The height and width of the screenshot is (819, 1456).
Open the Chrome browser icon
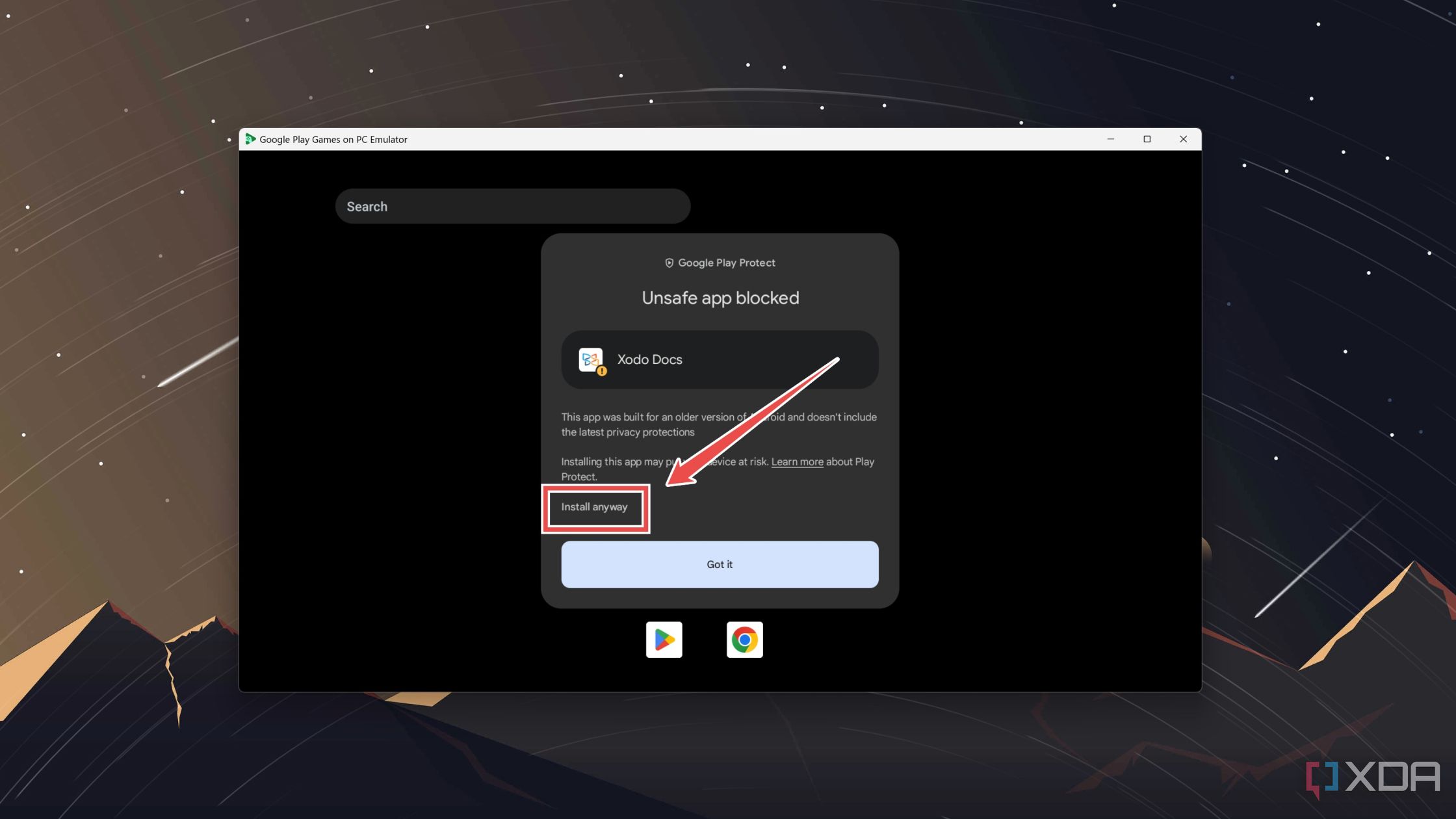click(744, 639)
